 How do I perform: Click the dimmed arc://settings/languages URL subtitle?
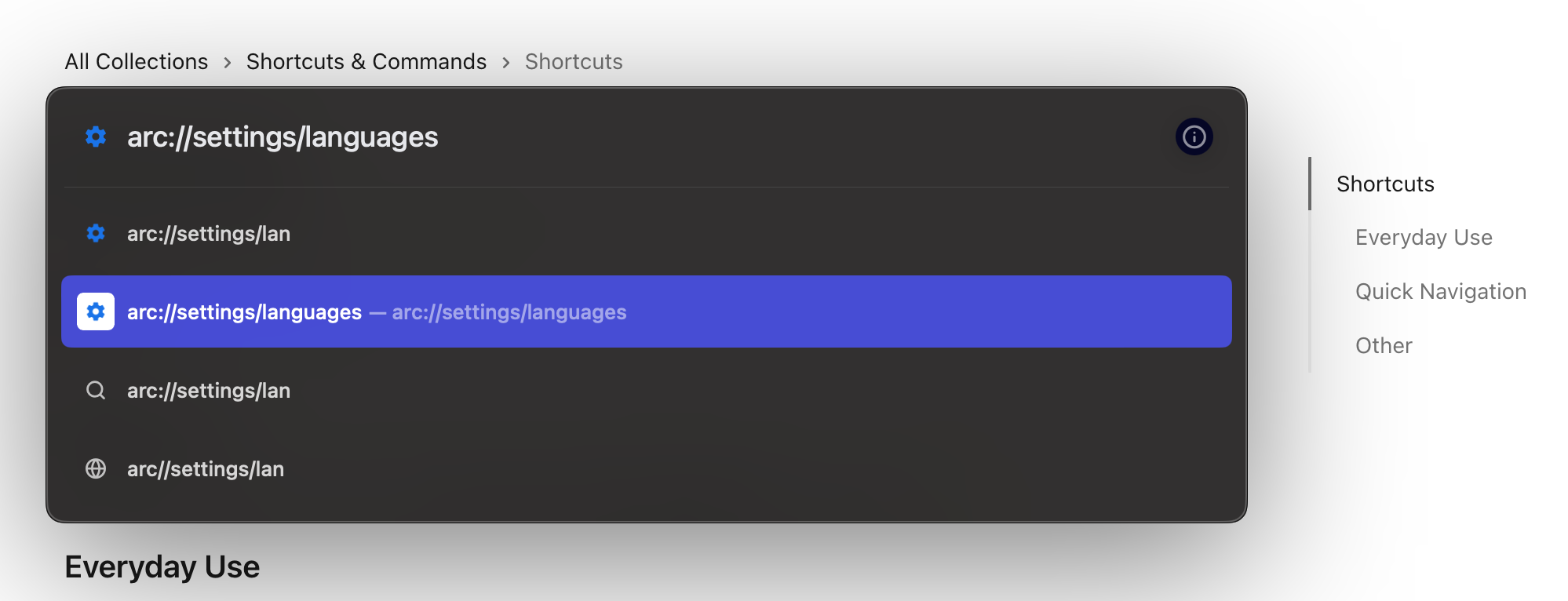click(509, 312)
